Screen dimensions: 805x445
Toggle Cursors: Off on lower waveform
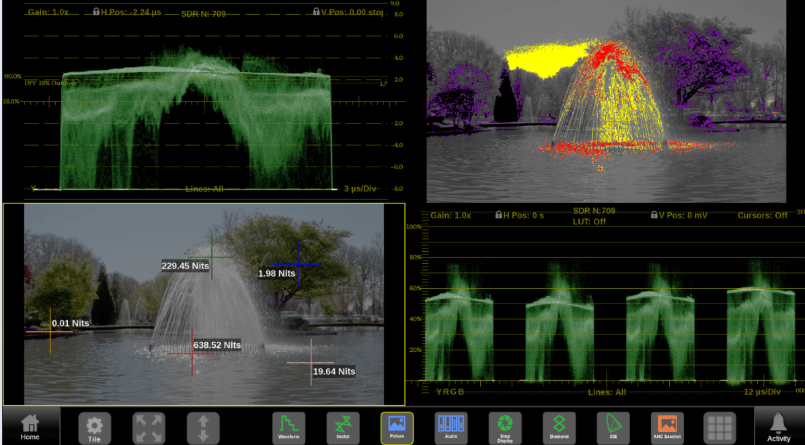[x=761, y=215]
